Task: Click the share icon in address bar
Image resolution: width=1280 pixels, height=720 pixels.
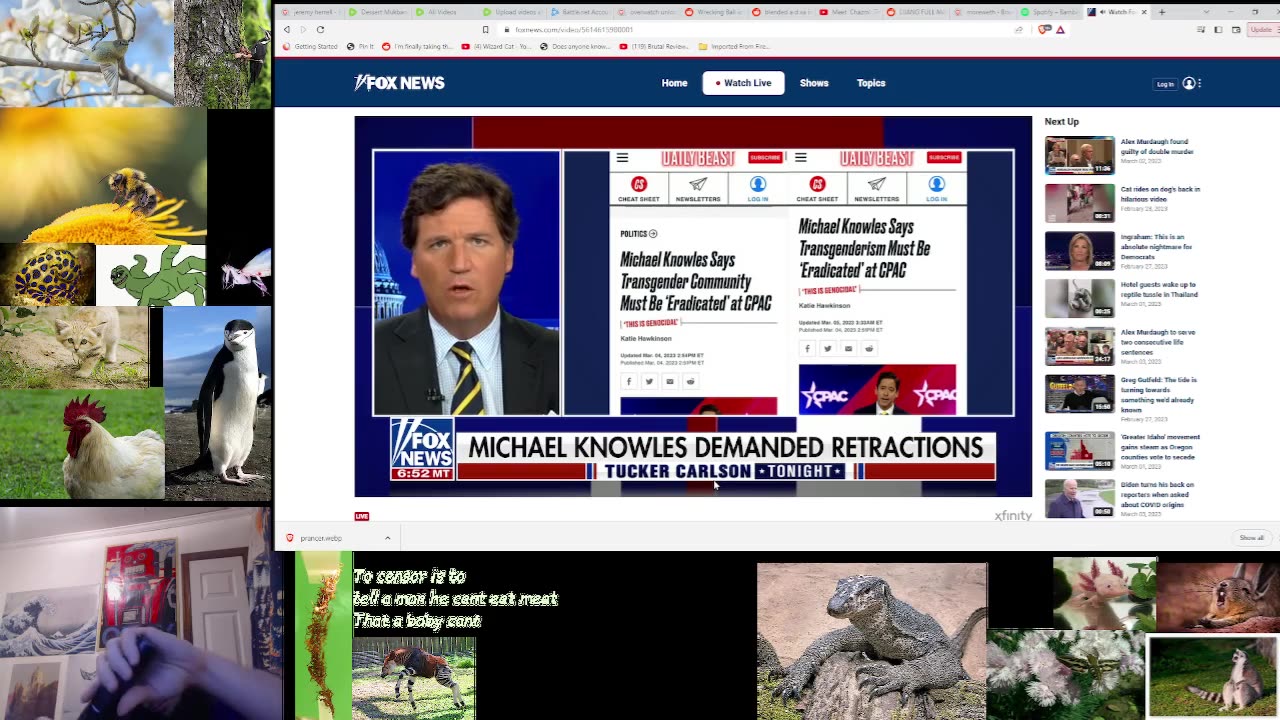Action: point(1019,30)
